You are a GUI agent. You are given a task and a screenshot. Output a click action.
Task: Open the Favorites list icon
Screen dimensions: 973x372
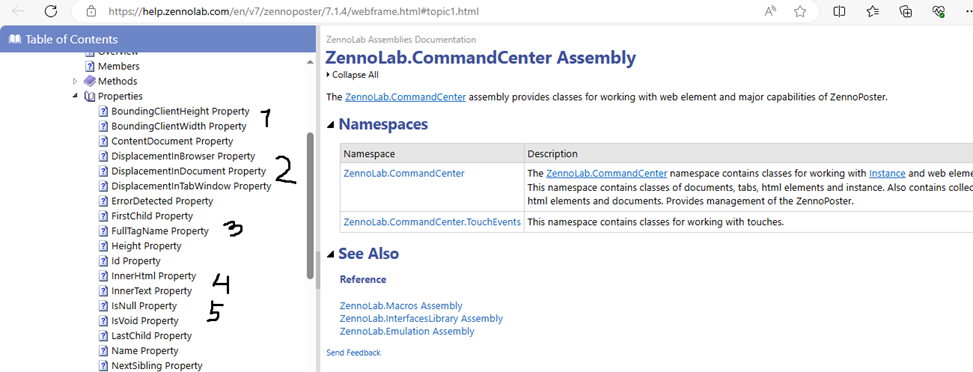click(872, 11)
